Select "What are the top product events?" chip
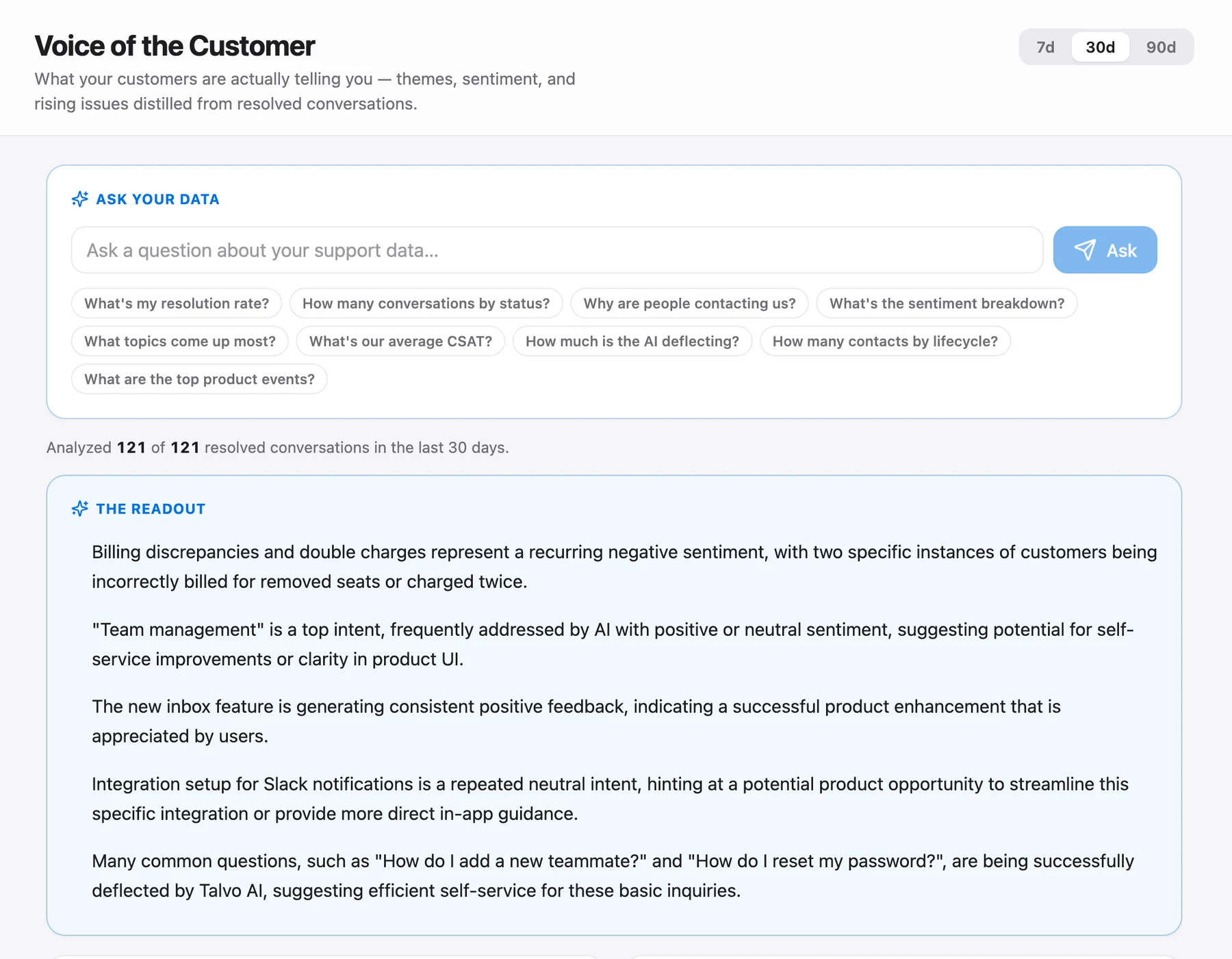The height and width of the screenshot is (959, 1232). click(199, 379)
